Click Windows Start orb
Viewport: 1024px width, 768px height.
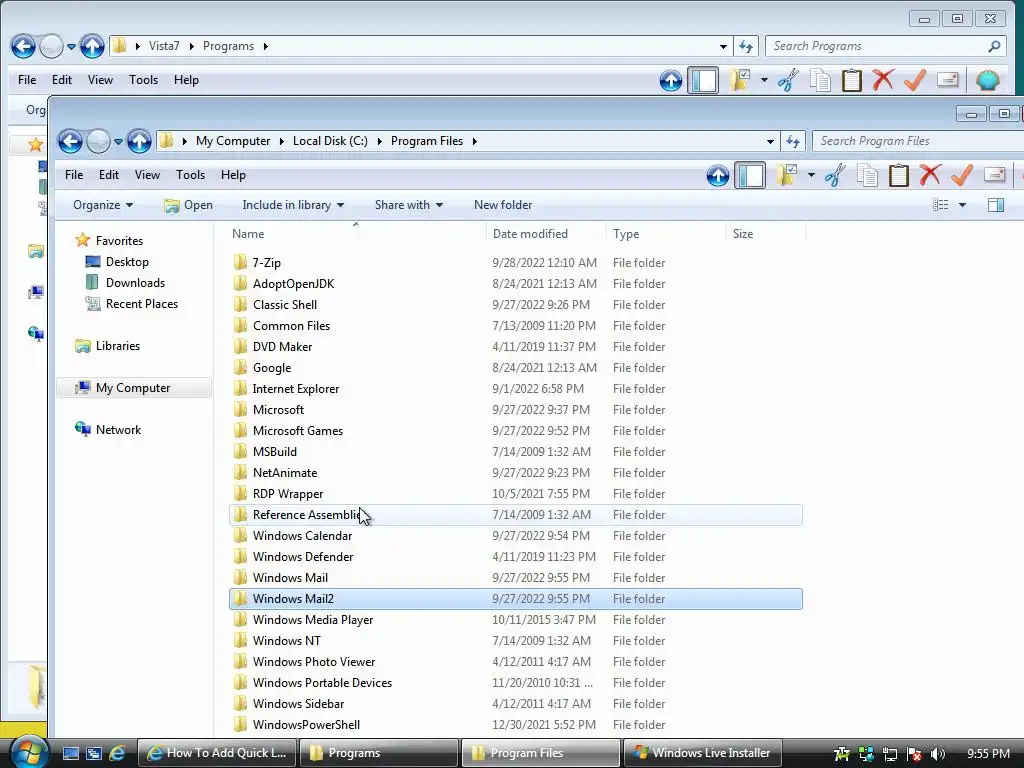point(27,752)
